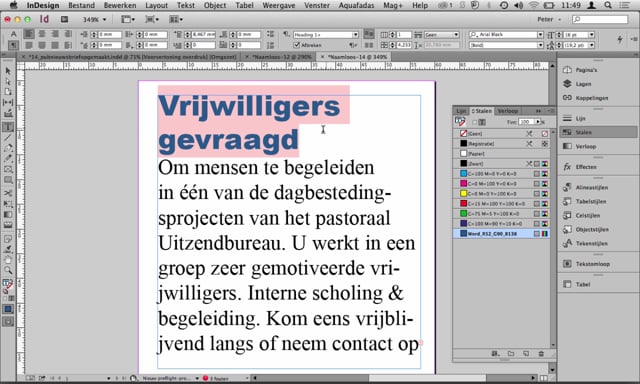This screenshot has width=640, height=384.
Task: Open the tint percentage arrow
Action: point(538,122)
